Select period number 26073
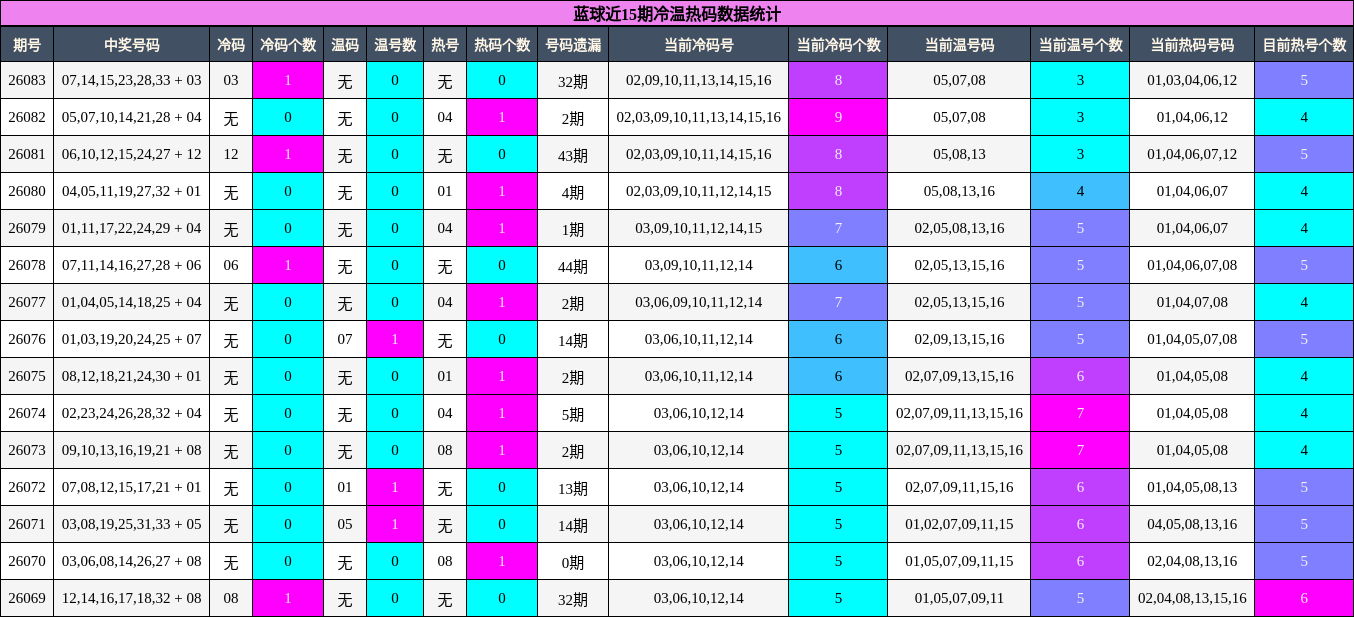The width and height of the screenshot is (1354, 617). 27,450
